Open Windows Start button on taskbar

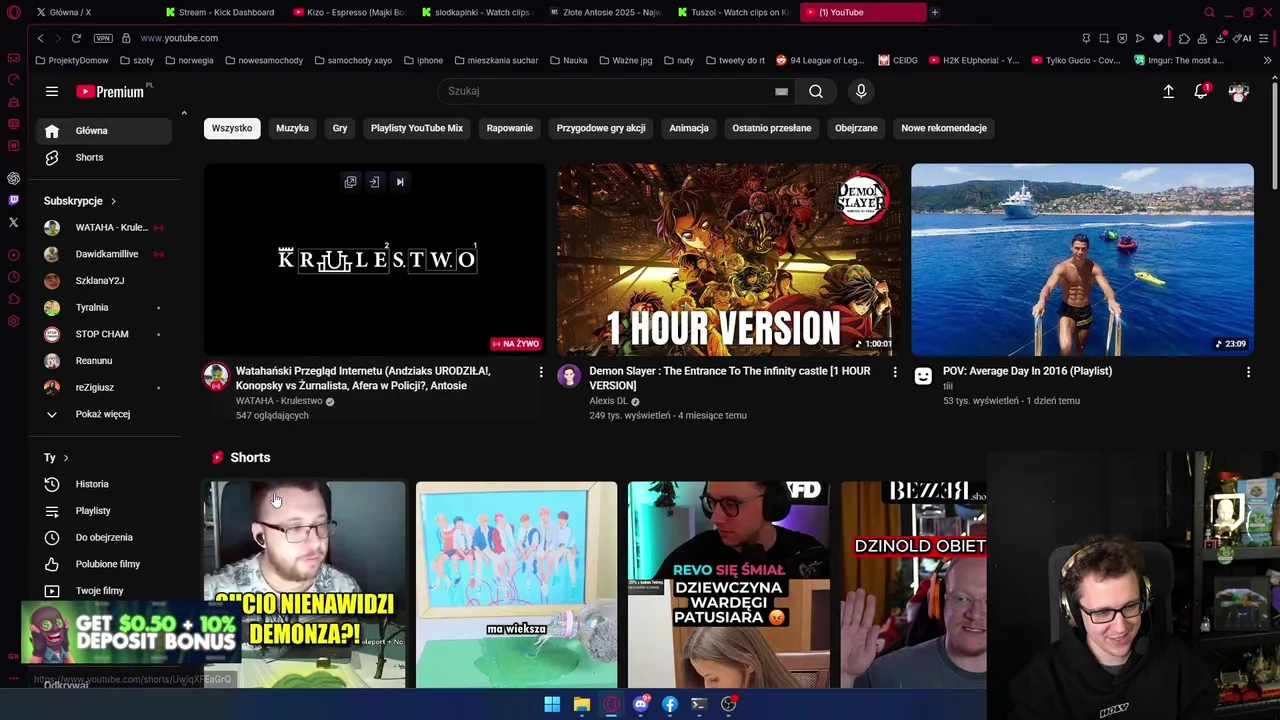552,704
